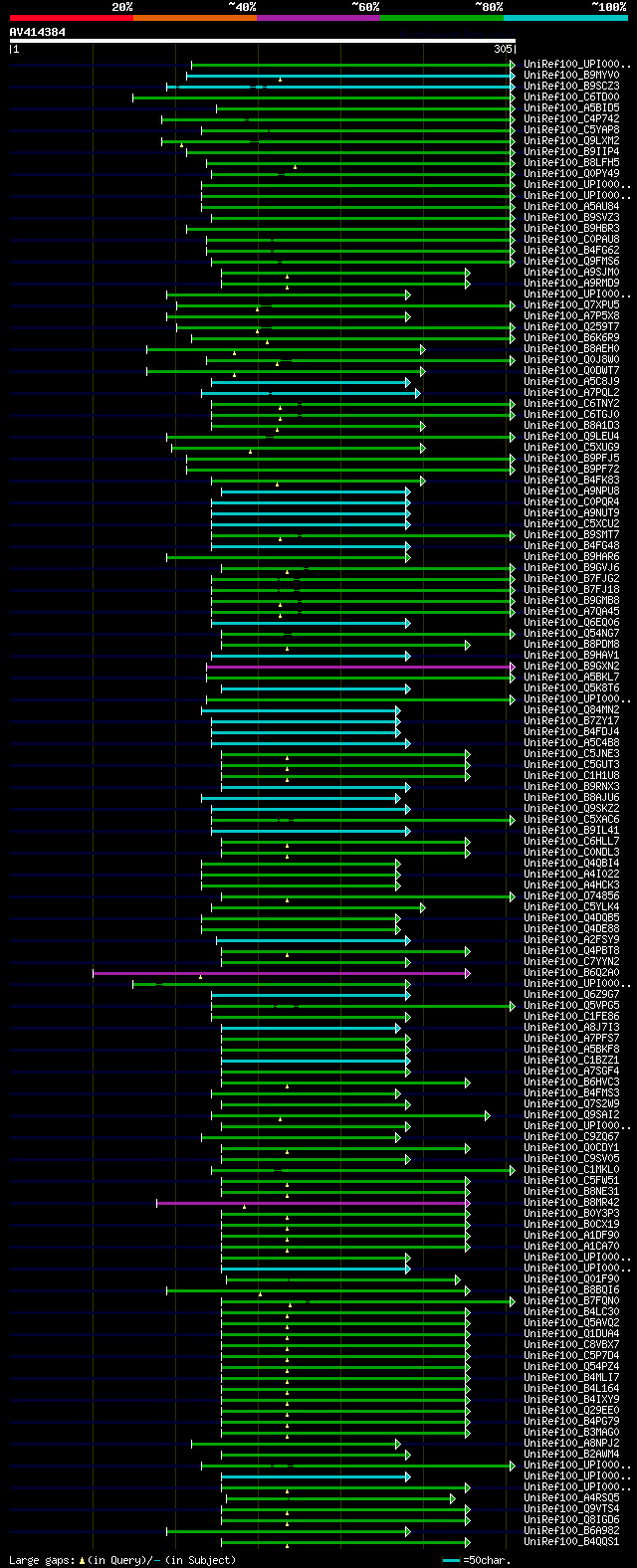The image size is (637, 1568).
Task: Select the UniRef100_Q259T7 label
Action: point(571,326)
